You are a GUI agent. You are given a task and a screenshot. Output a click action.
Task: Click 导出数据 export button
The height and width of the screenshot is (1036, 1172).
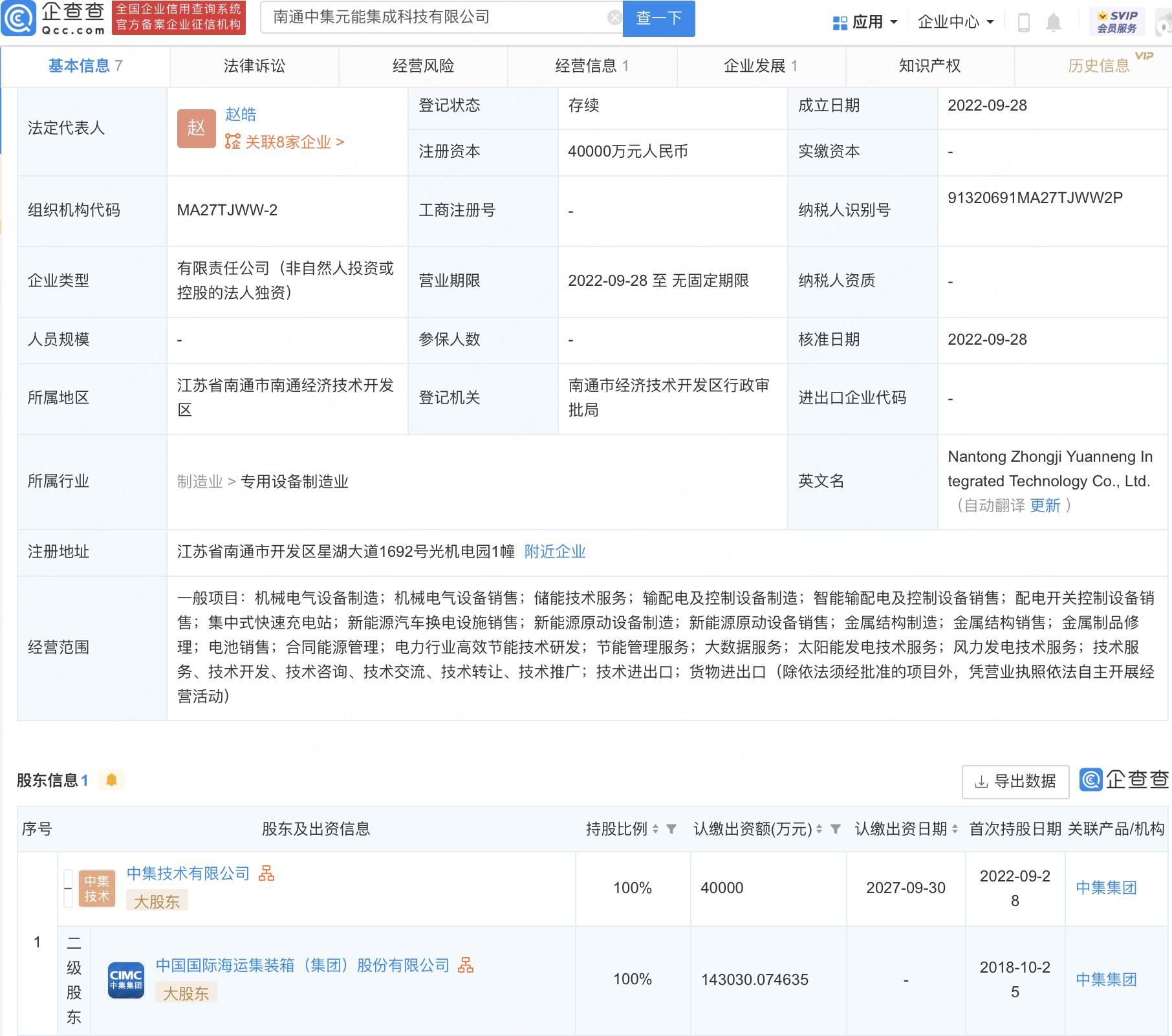pos(1015,781)
